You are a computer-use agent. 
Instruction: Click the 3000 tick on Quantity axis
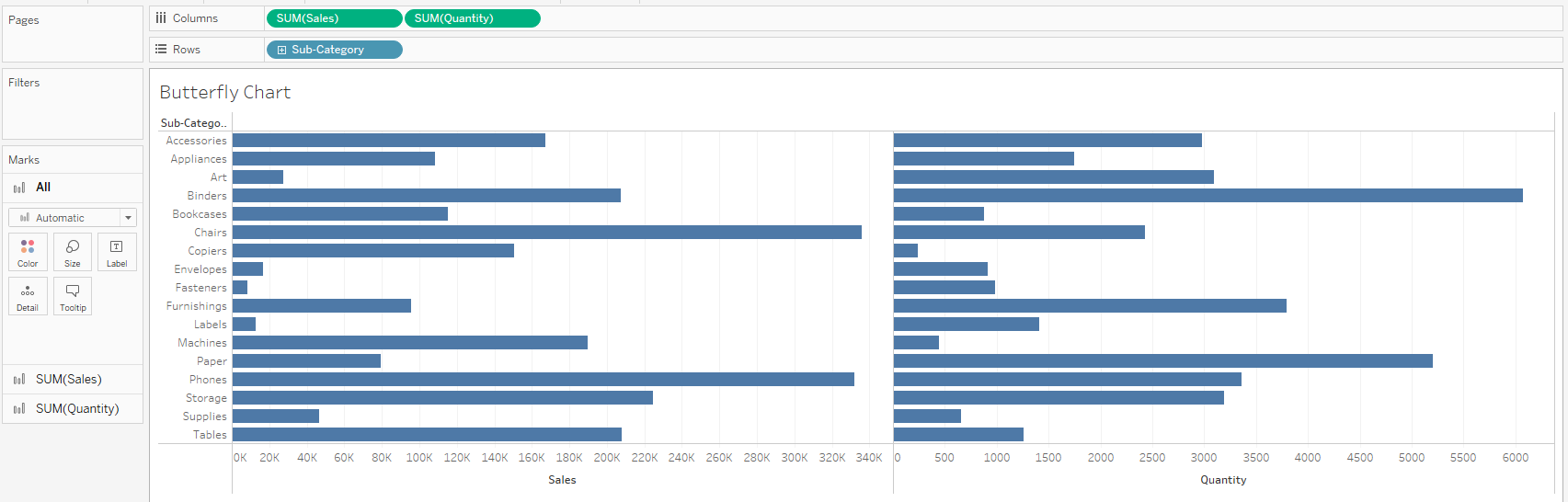coord(1204,458)
